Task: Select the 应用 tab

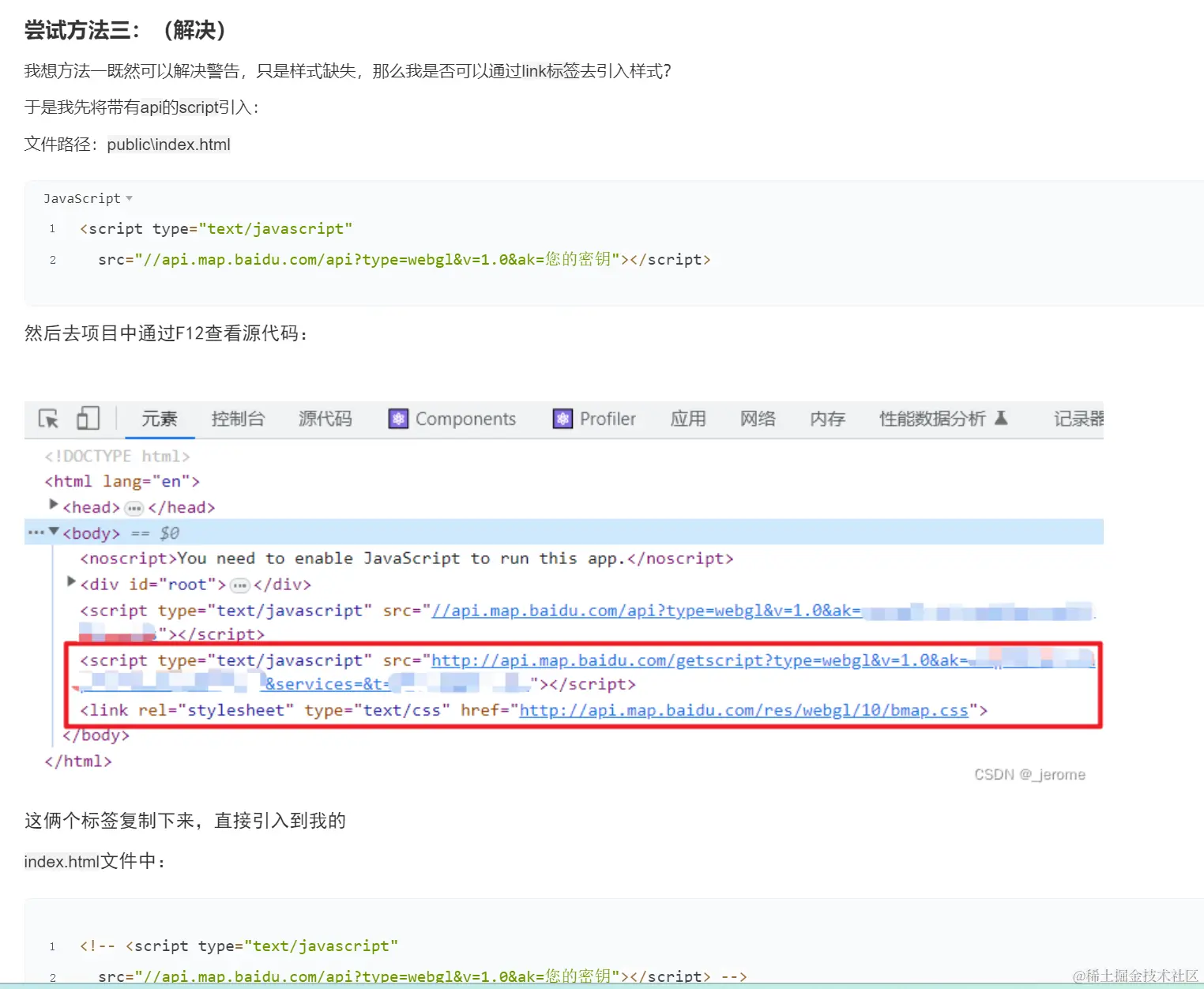Action: [688, 419]
